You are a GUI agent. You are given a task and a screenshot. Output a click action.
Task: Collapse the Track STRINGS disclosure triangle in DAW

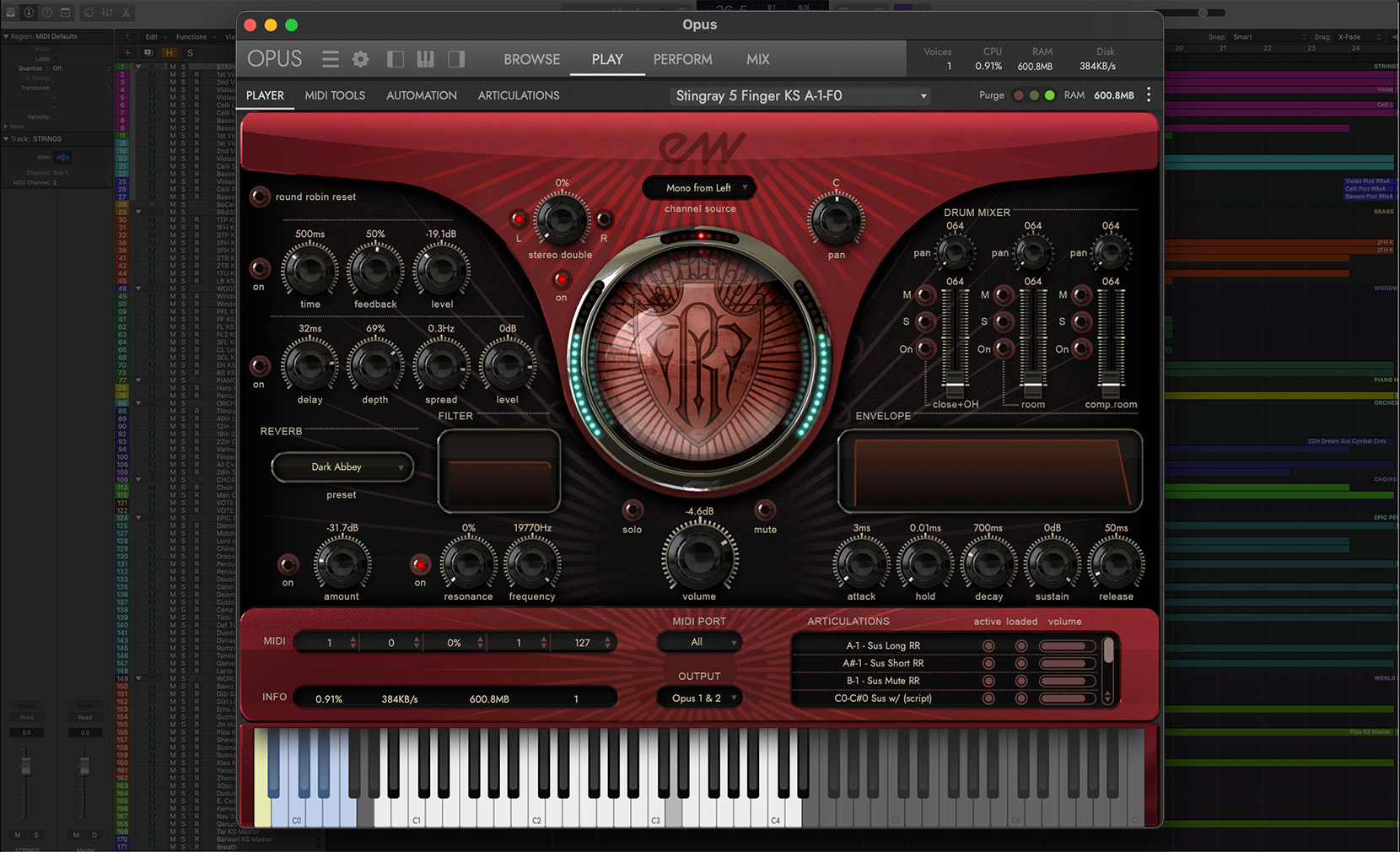tap(7, 138)
